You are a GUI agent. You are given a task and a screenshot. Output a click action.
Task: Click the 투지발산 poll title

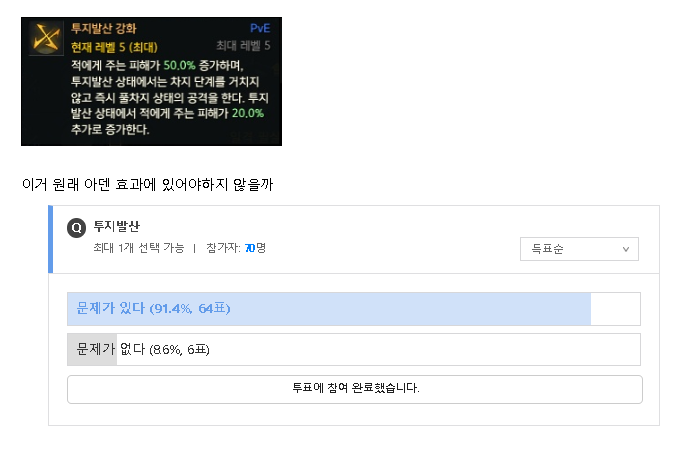[x=116, y=226]
